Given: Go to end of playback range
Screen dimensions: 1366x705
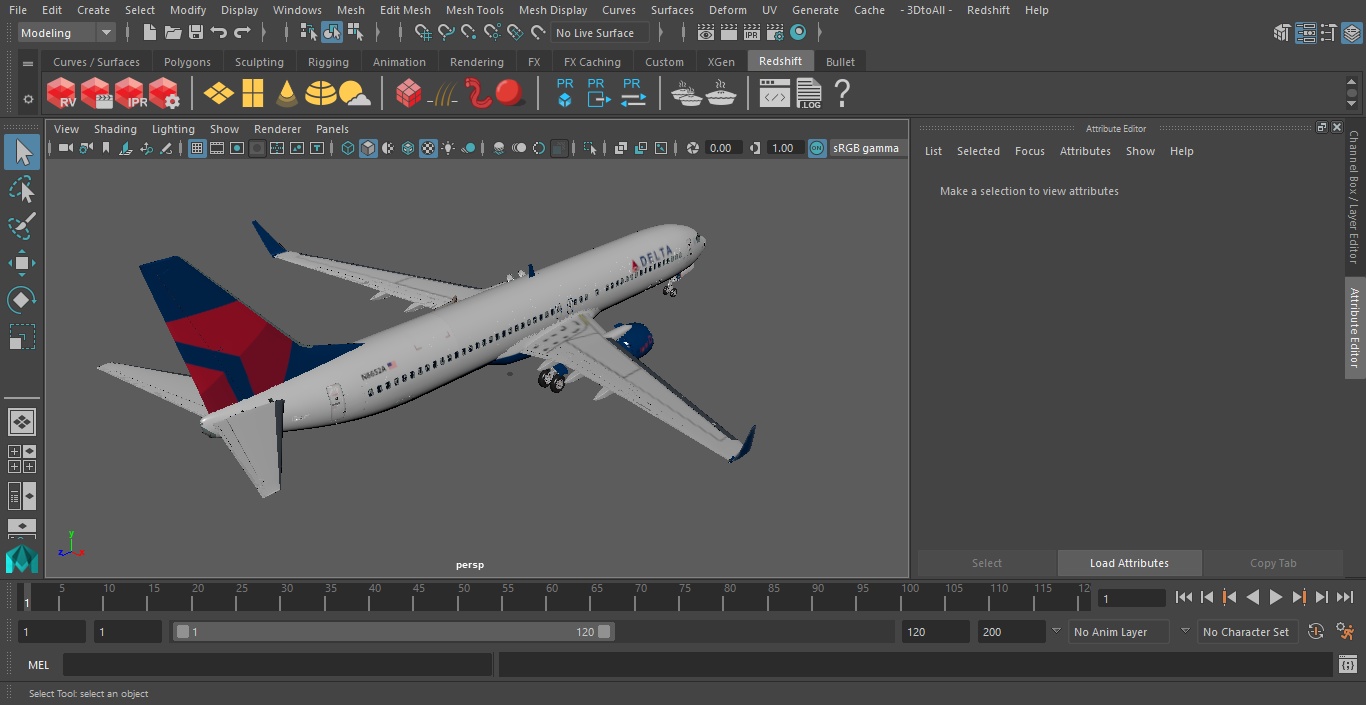Looking at the screenshot, I should (x=1345, y=597).
